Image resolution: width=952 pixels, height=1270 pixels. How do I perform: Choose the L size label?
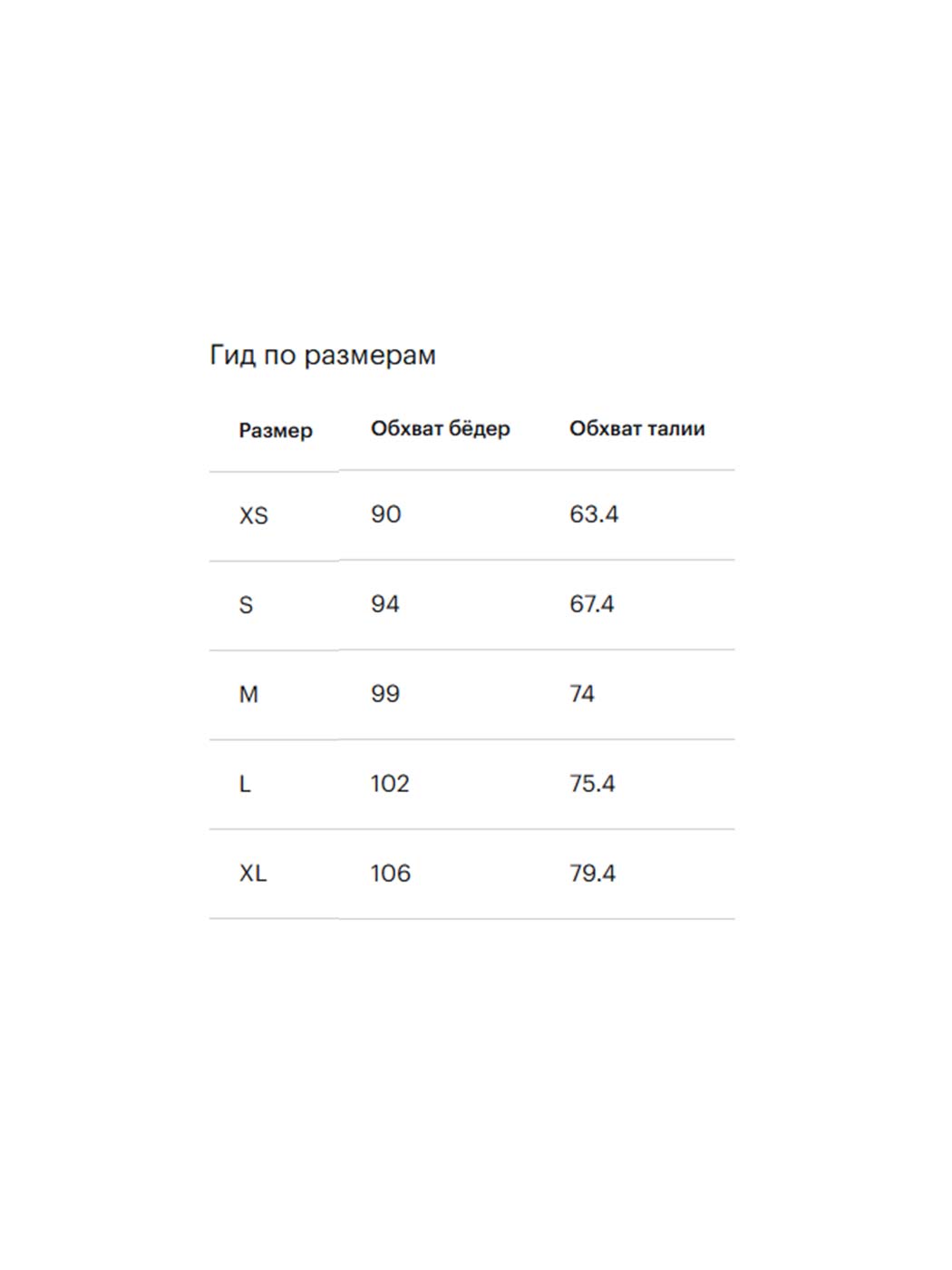pos(245,785)
